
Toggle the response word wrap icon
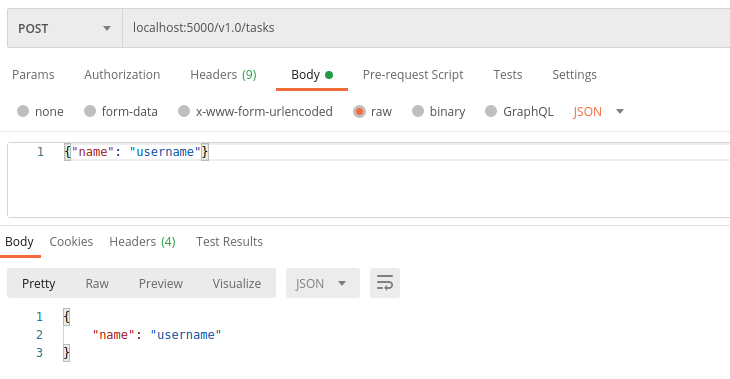385,283
